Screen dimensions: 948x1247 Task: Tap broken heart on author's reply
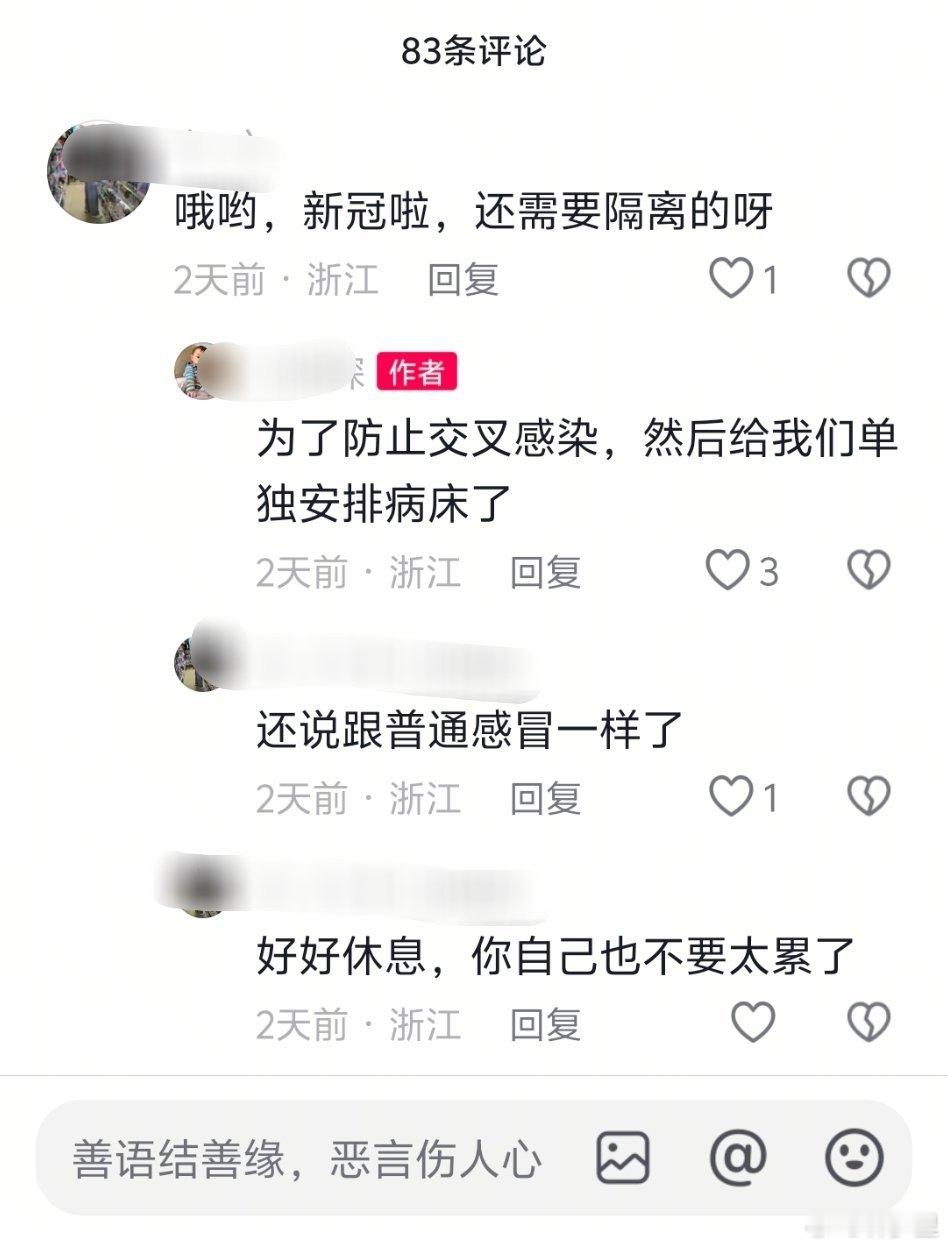click(868, 571)
